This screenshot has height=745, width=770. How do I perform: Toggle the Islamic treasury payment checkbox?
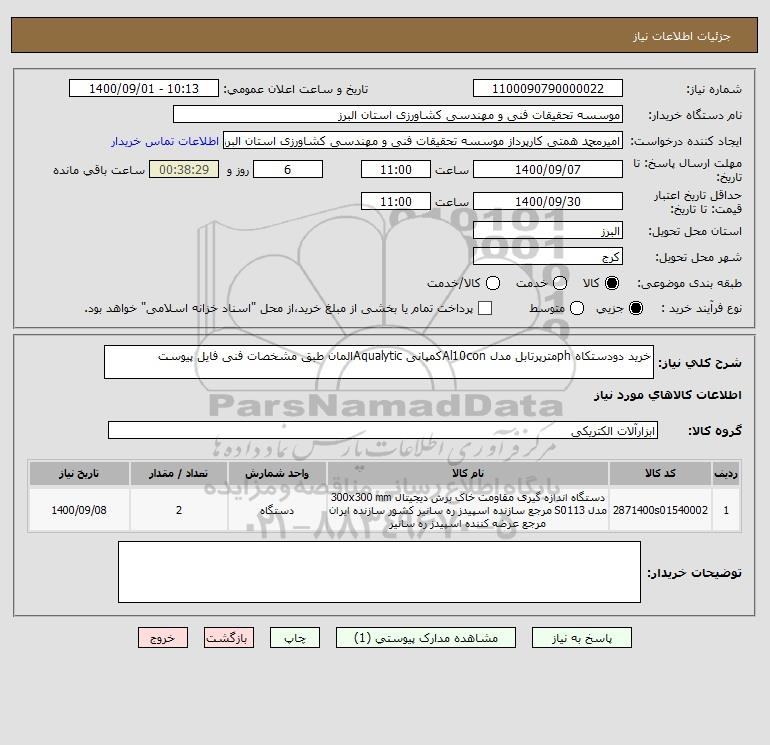coord(485,308)
